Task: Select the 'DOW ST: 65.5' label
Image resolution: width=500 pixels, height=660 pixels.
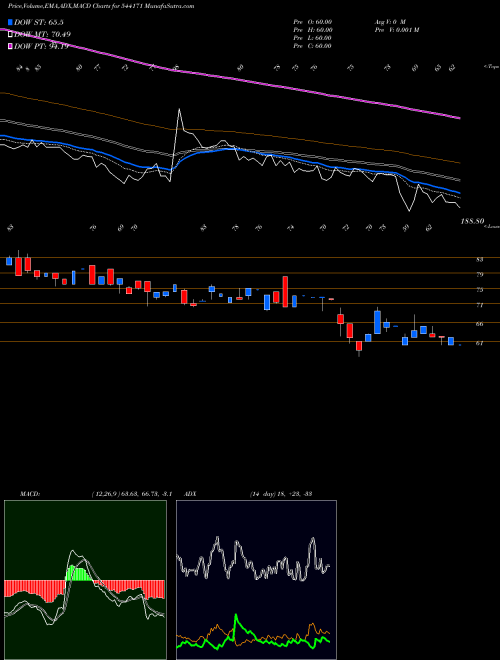Action: [x=39, y=22]
